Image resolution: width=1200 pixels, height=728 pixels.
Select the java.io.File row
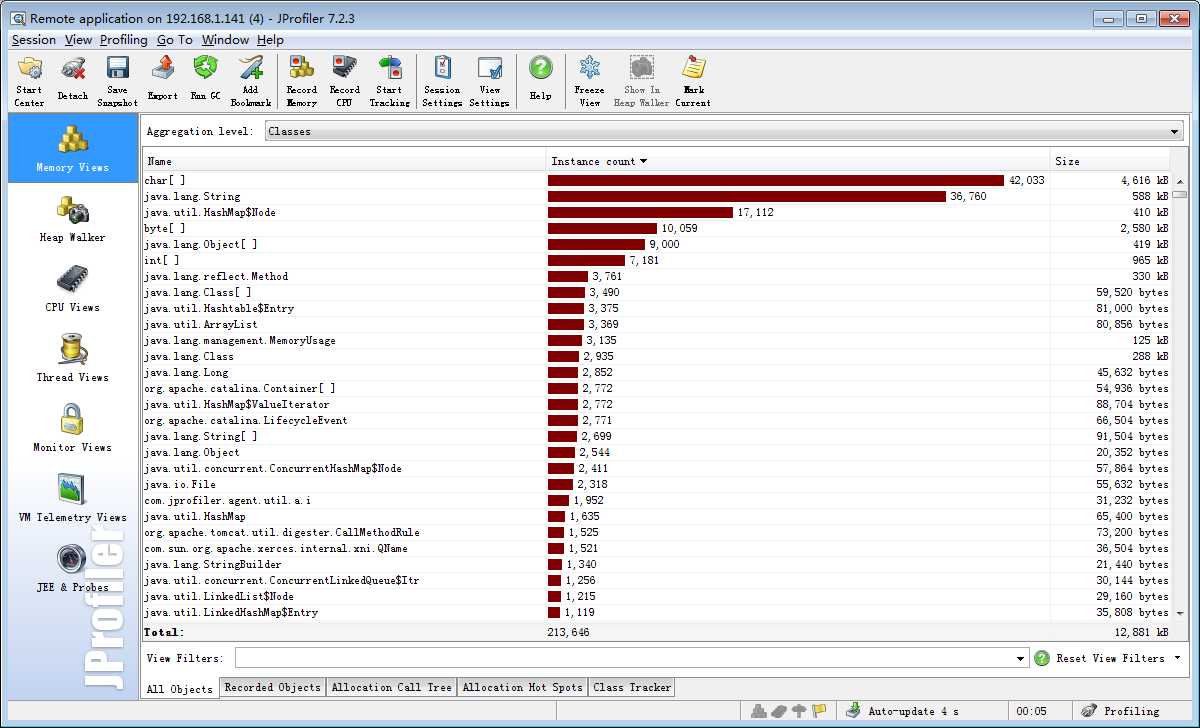[657, 484]
